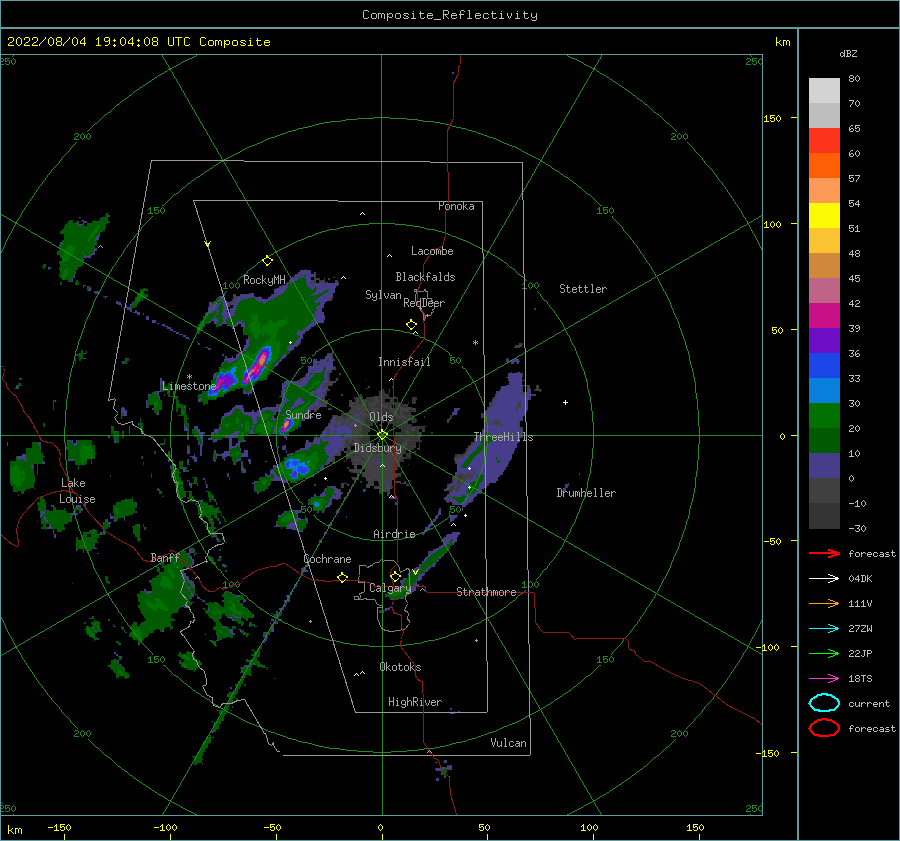900x841 pixels.
Task: Click the RedDeer city label
Action: (424, 303)
